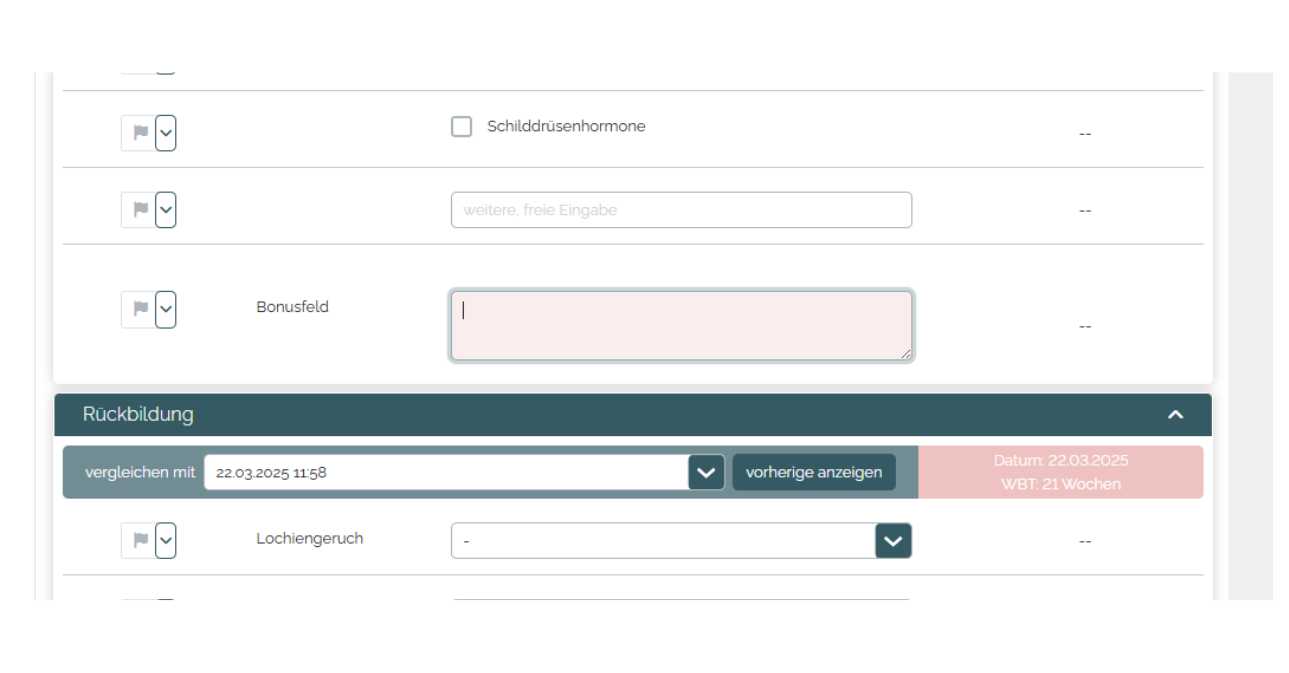Open the Lochiengeruch dropdown arrow
This screenshot has height=673, width=1289.
point(893,541)
